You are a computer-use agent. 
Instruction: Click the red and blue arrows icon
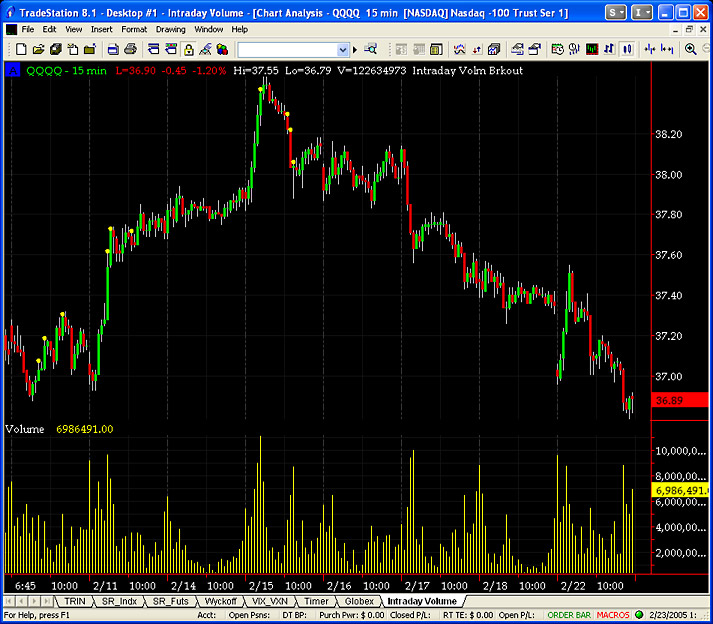pyautogui.click(x=477, y=49)
